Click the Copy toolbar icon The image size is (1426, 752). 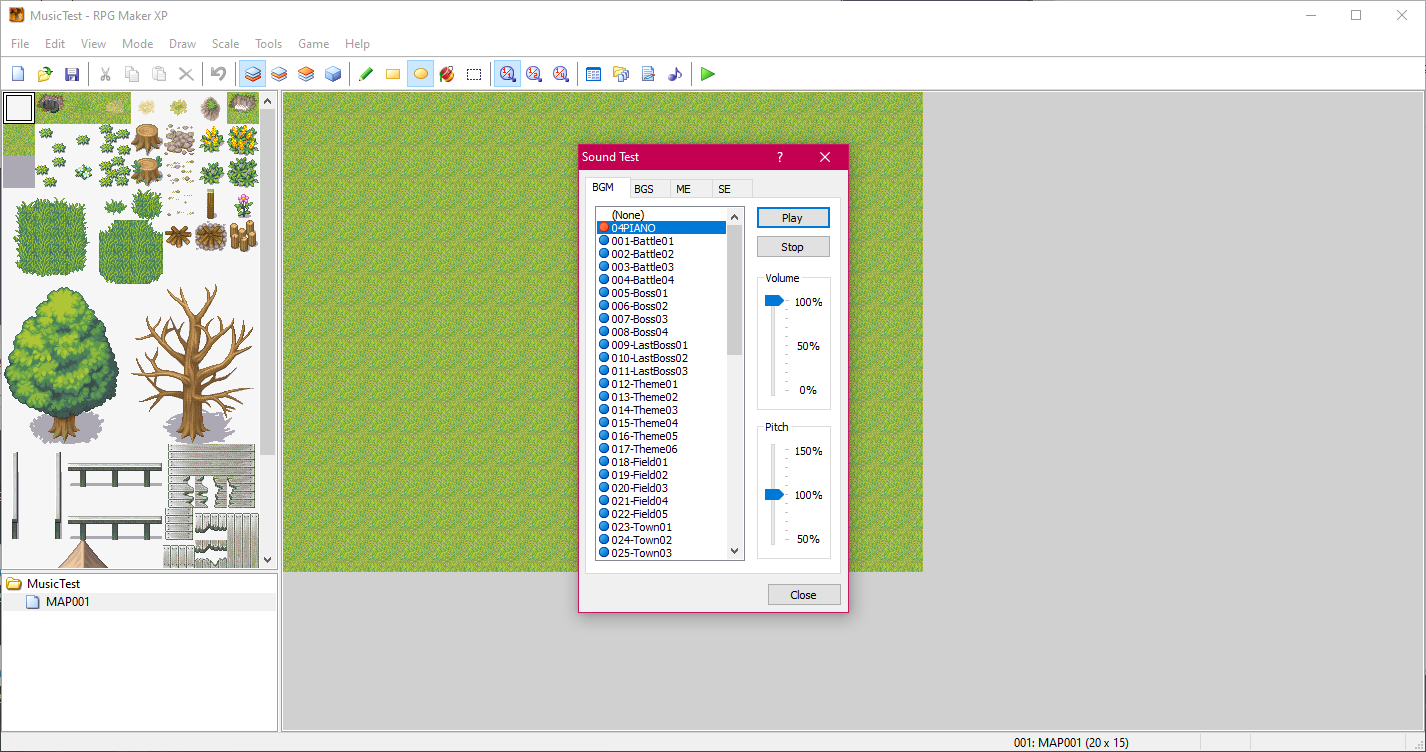coord(132,74)
